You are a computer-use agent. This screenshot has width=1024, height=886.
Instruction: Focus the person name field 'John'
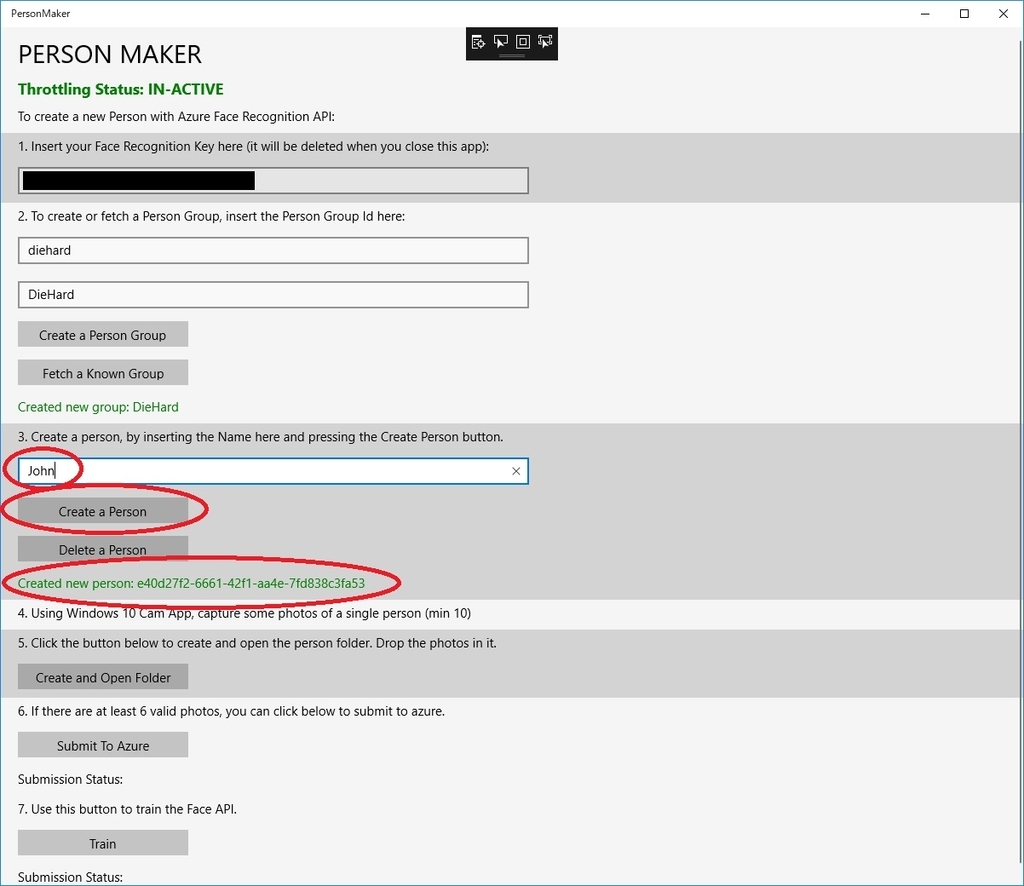pos(273,471)
